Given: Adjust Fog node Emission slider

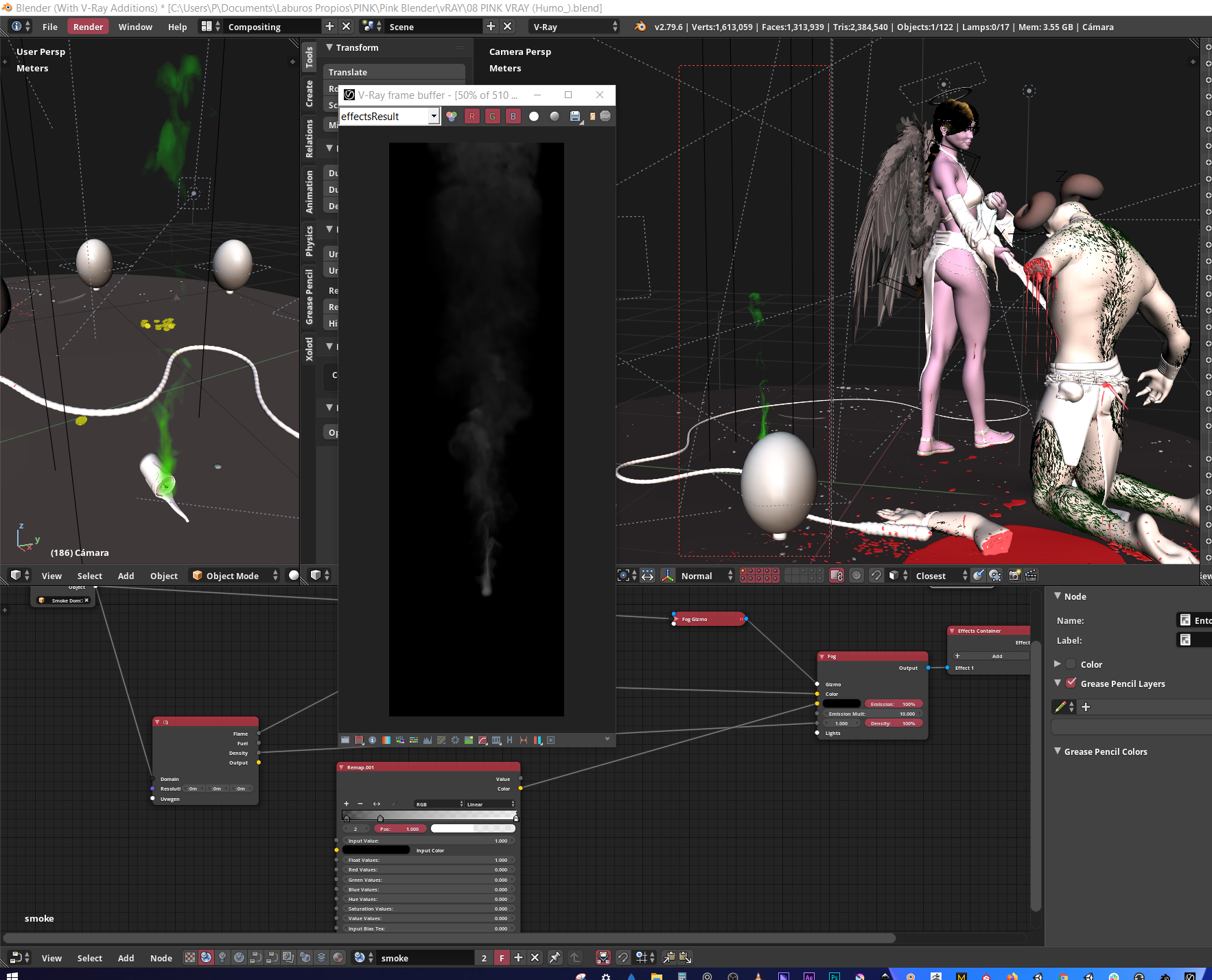Looking at the screenshot, I should [x=894, y=704].
